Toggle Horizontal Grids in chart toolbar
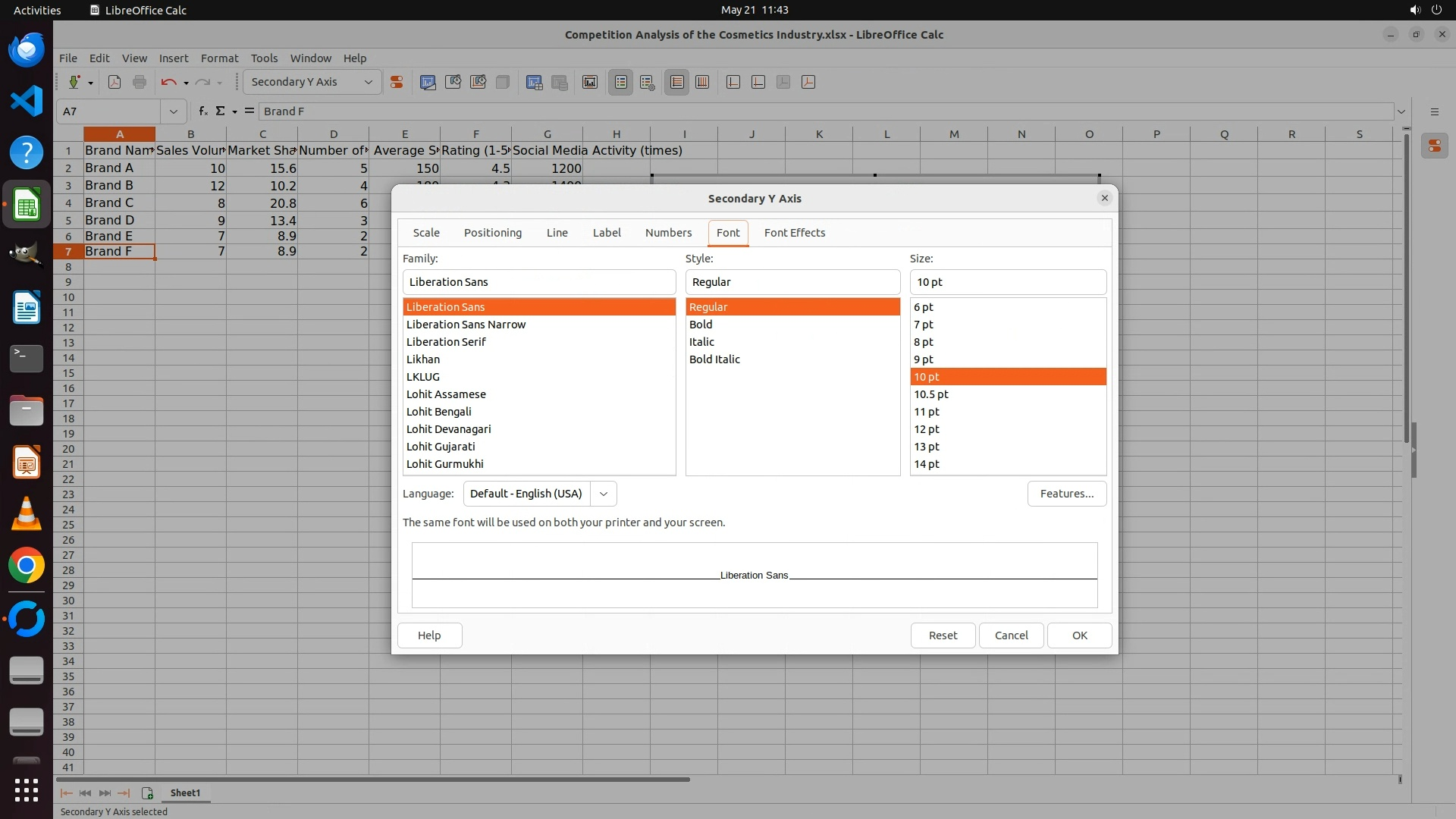The height and width of the screenshot is (819, 1456). pyautogui.click(x=677, y=82)
